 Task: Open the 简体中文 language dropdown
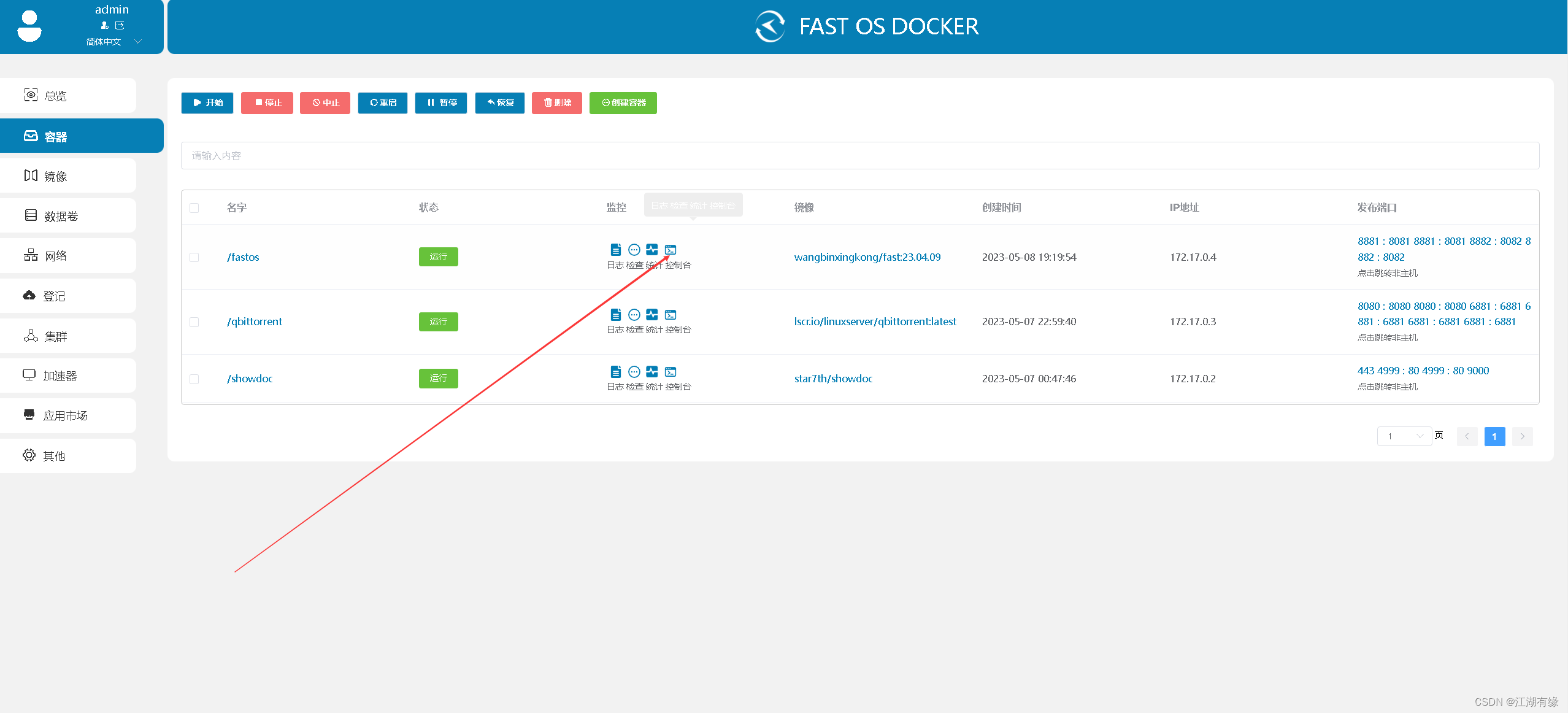point(113,42)
